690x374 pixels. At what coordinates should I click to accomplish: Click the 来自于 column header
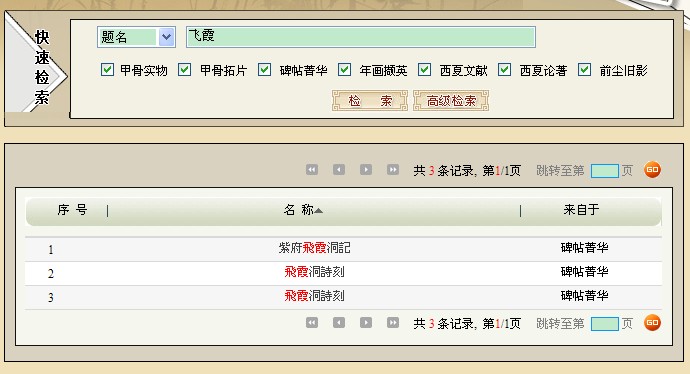(x=581, y=210)
